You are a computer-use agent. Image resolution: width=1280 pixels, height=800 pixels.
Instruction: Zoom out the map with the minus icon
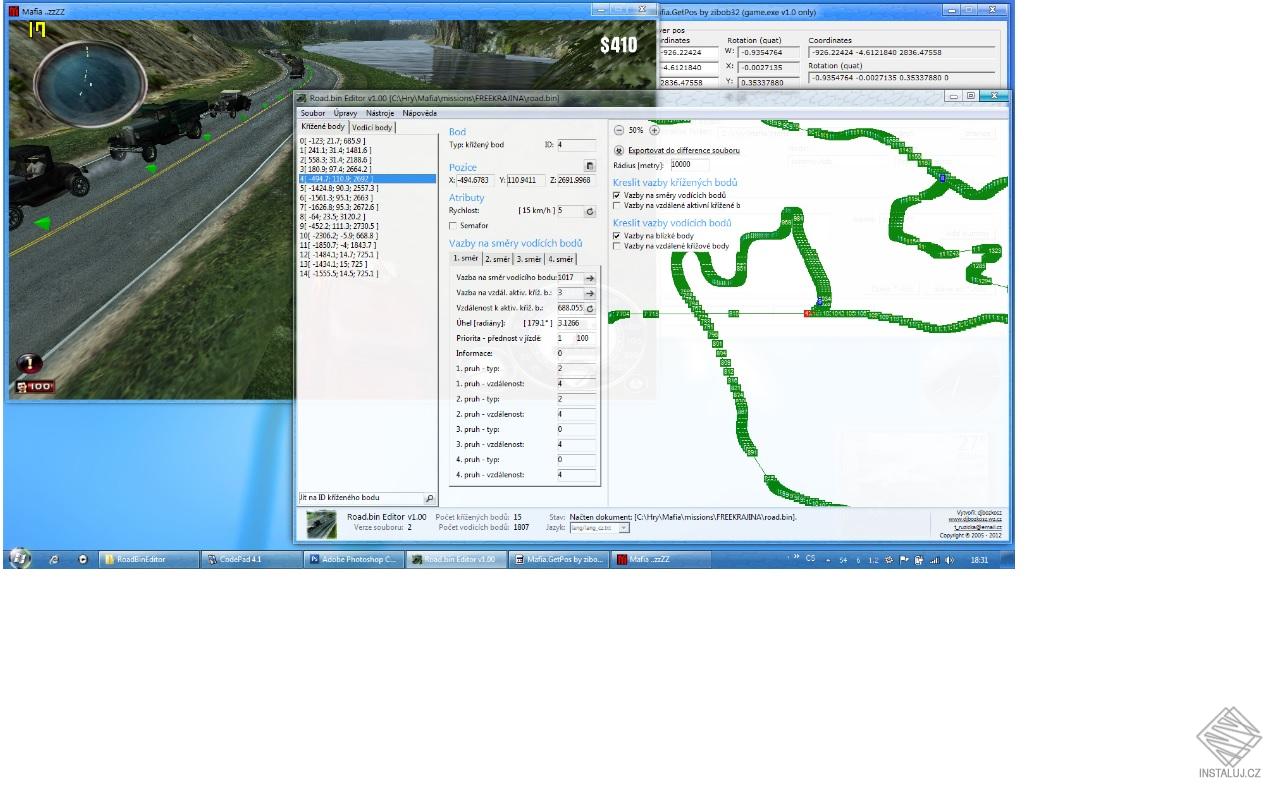pyautogui.click(x=618, y=131)
